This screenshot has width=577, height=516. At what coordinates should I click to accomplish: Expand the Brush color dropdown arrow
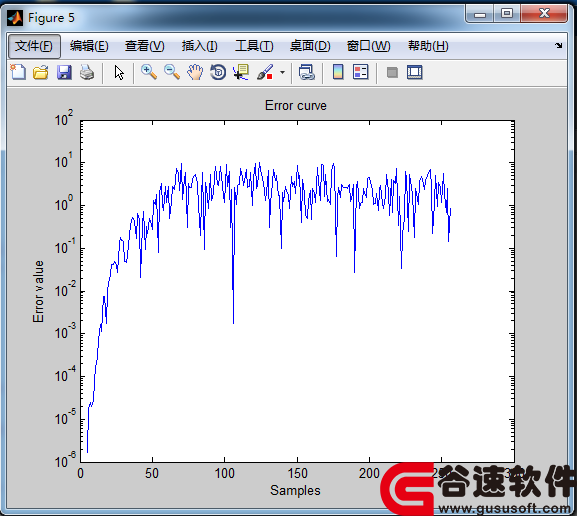(x=282, y=72)
